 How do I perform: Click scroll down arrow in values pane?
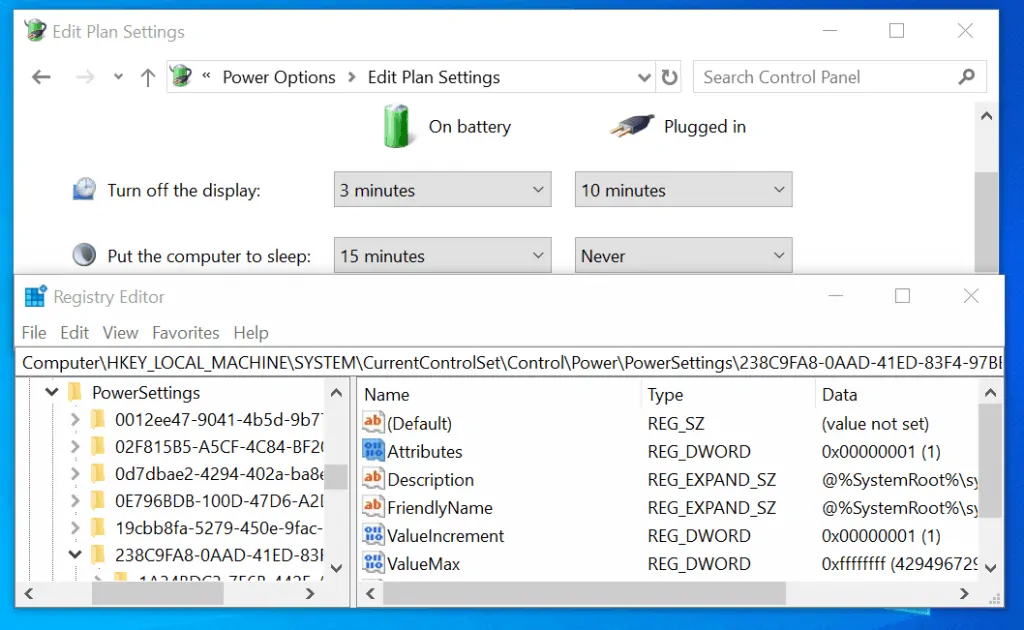click(990, 568)
